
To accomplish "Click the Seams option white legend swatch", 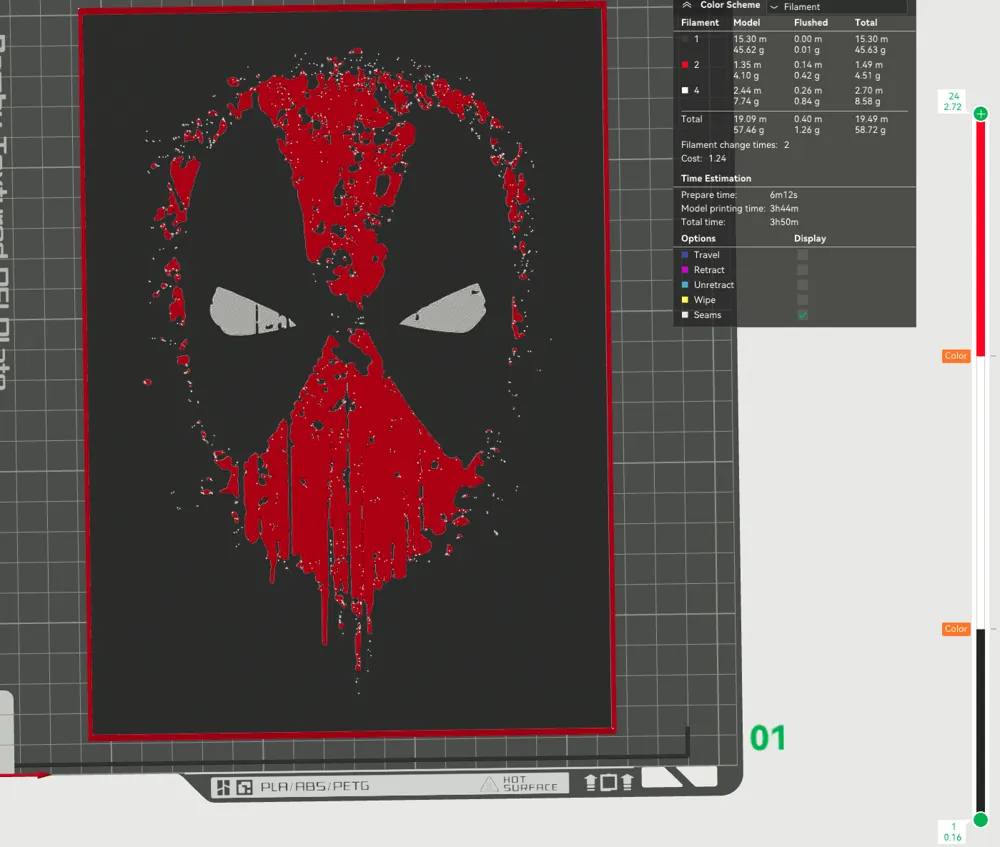I will (685, 315).
